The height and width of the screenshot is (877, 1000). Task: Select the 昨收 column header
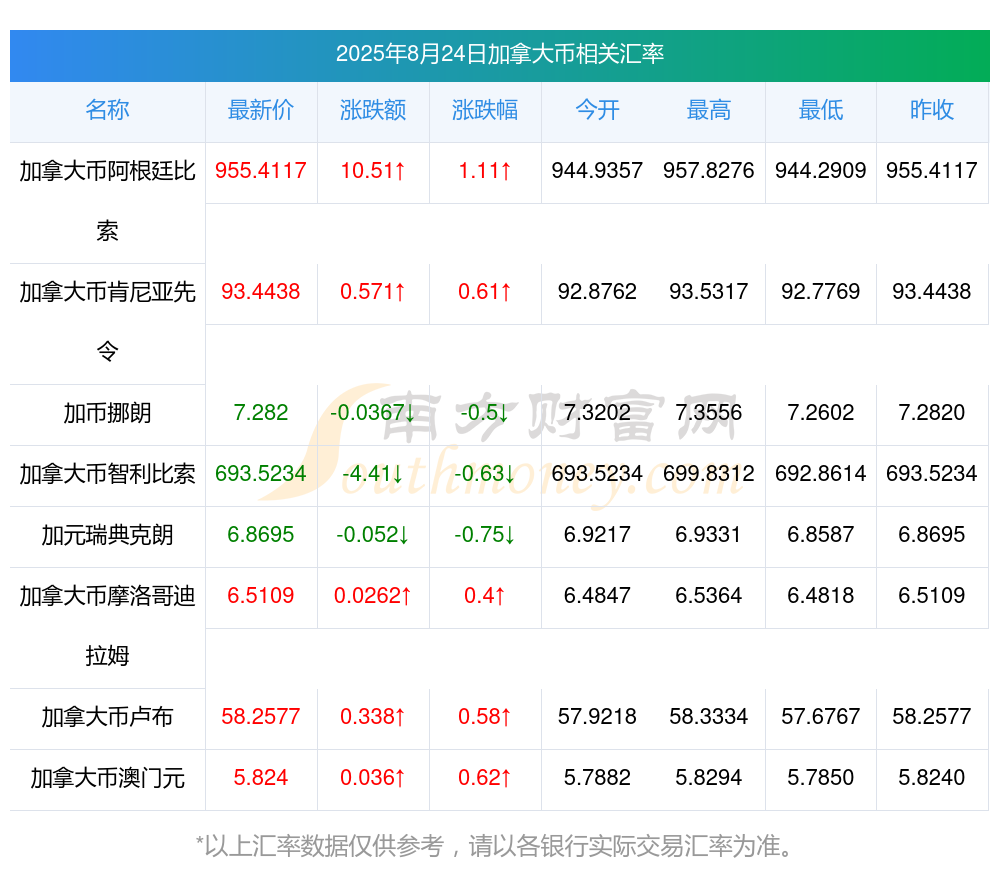coord(932,110)
